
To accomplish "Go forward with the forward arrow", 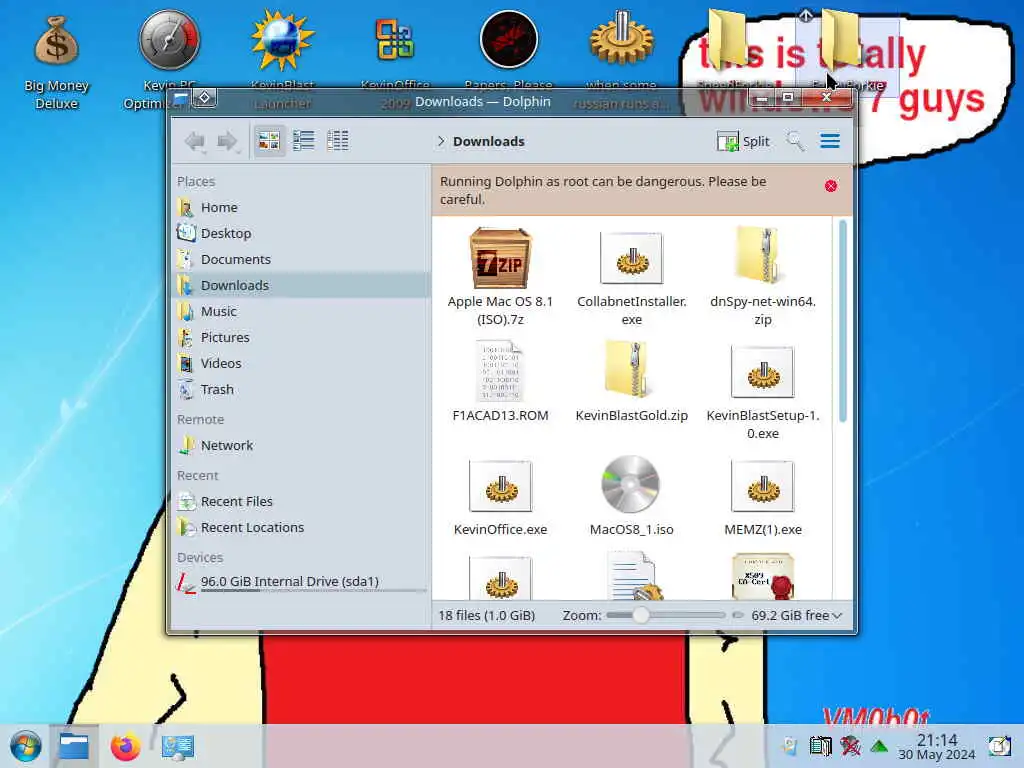I will (227, 141).
